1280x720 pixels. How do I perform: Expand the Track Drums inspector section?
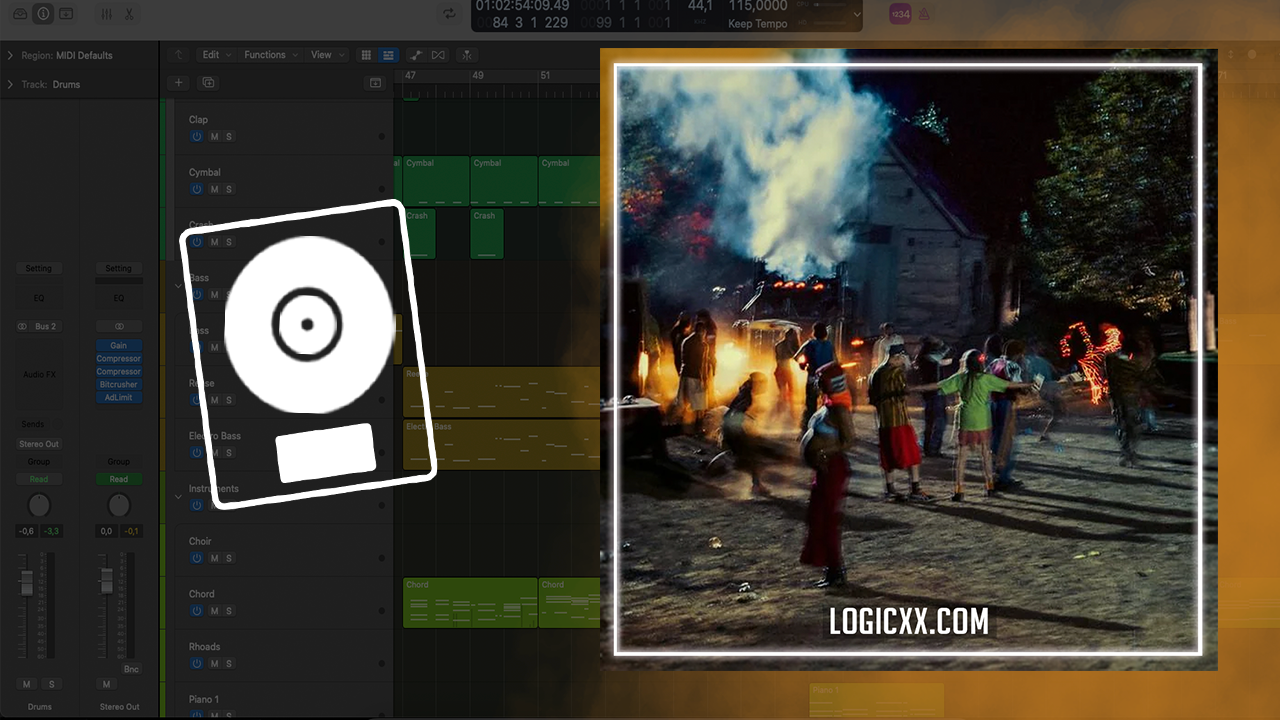tap(10, 85)
